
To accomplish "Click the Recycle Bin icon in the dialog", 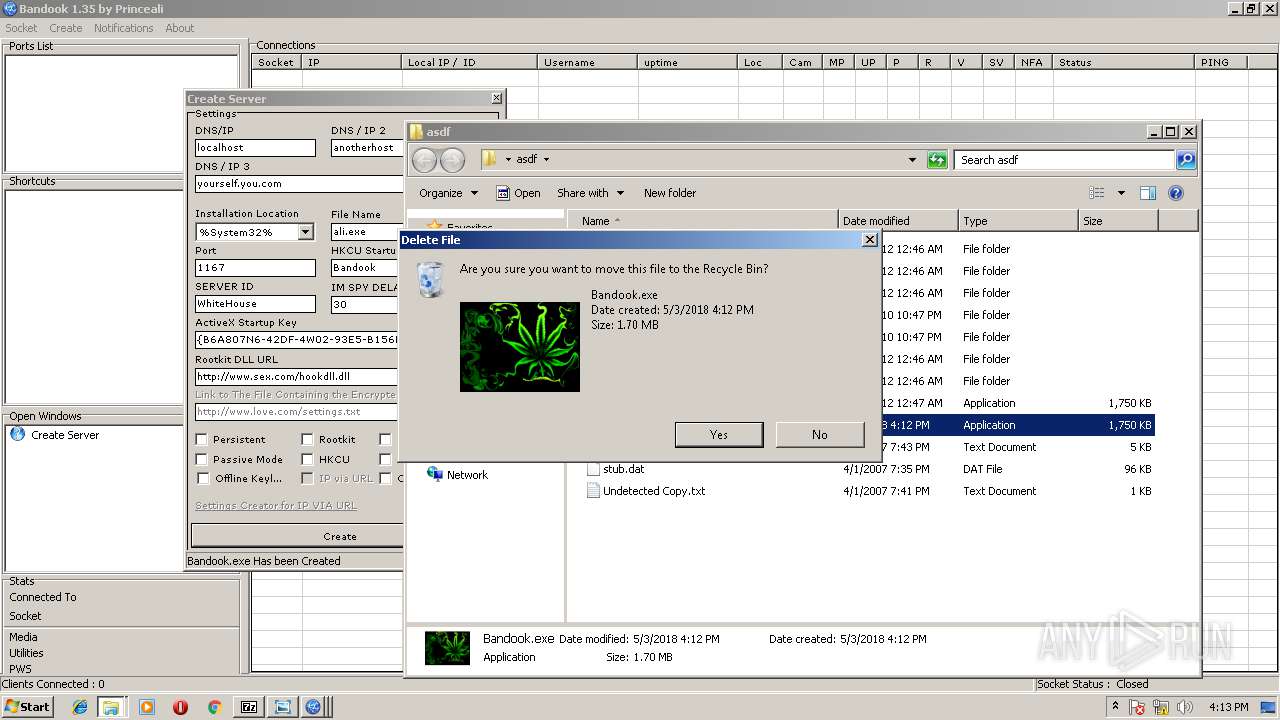I will [430, 279].
